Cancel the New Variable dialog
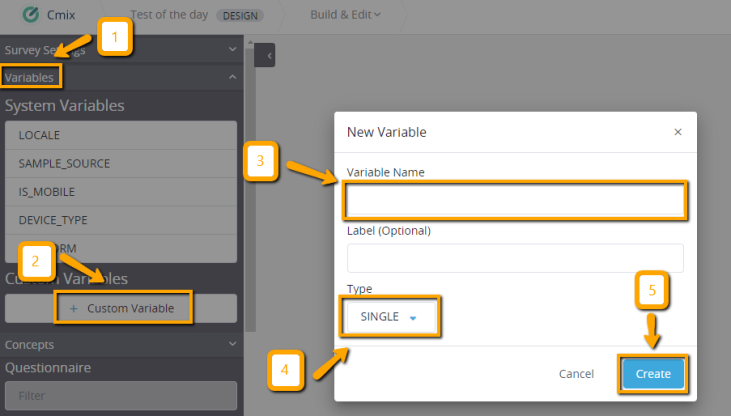The image size is (731, 416). 576,374
